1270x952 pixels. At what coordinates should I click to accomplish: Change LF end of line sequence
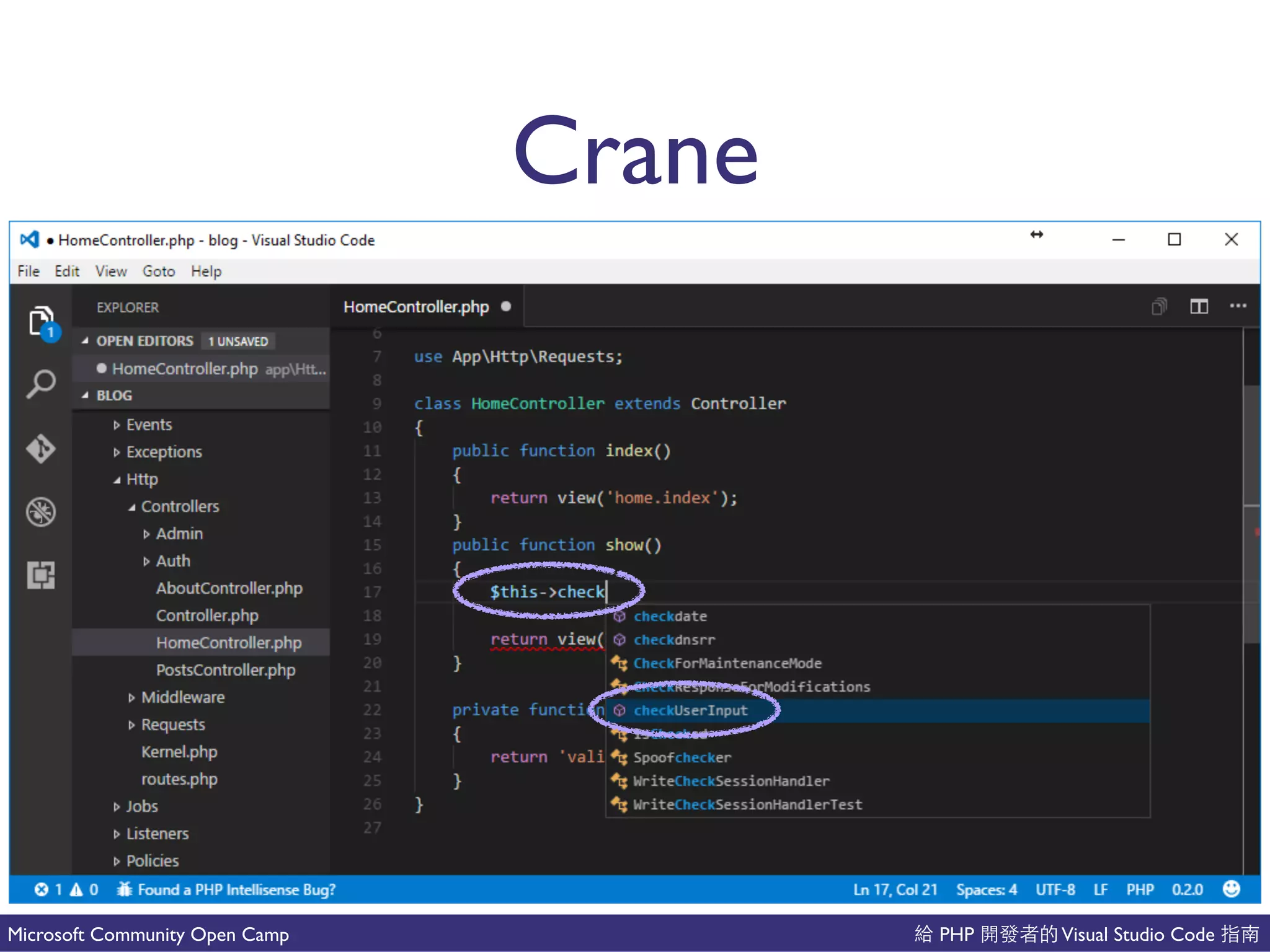point(1101,889)
